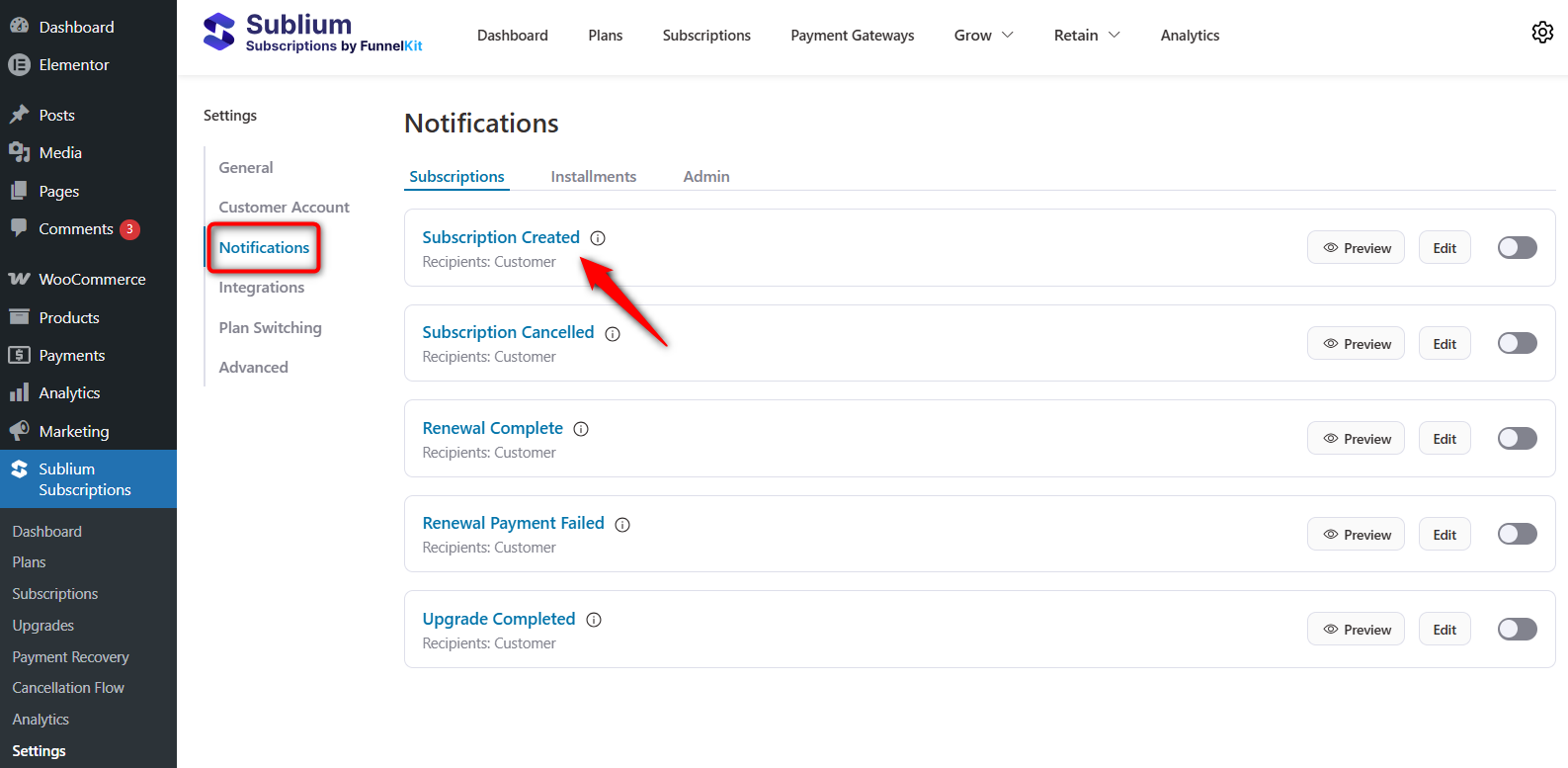The width and height of the screenshot is (1568, 768).
Task: Open the Integrations settings section
Action: (261, 288)
